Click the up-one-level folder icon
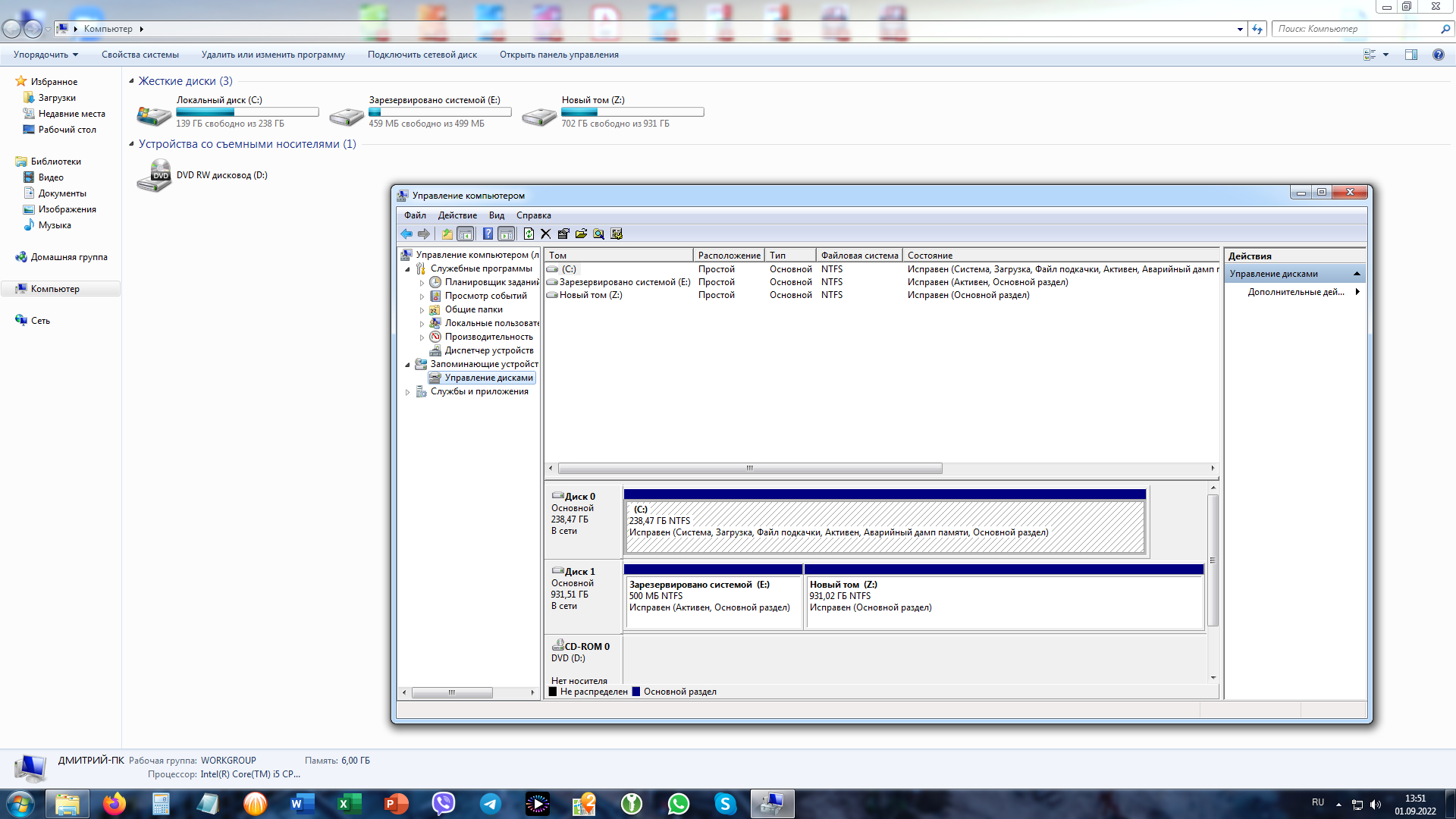The image size is (1456, 819). tap(447, 234)
